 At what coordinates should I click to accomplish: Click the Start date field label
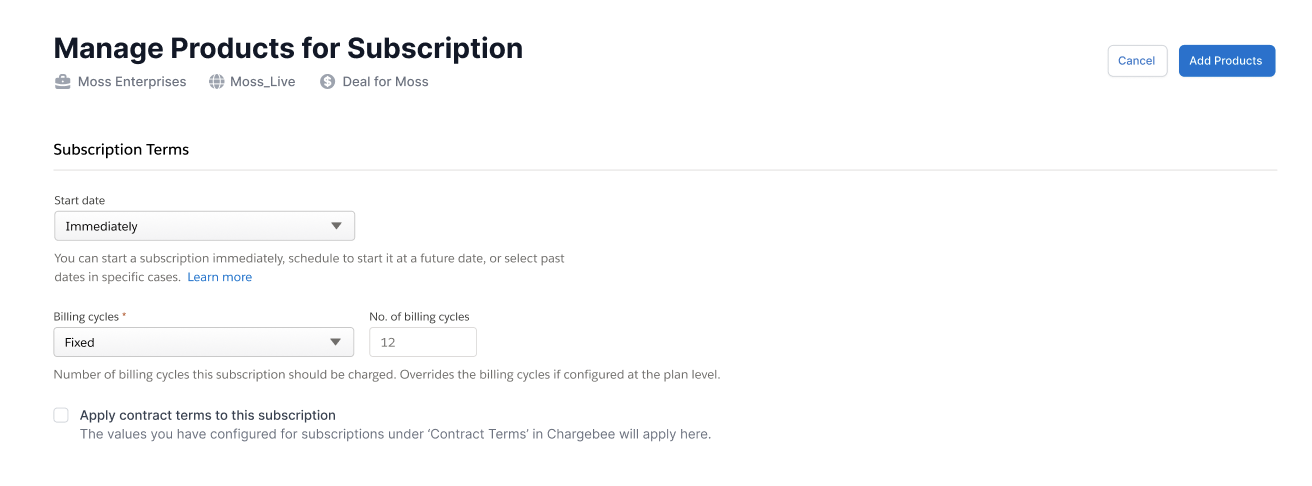[x=79, y=201]
